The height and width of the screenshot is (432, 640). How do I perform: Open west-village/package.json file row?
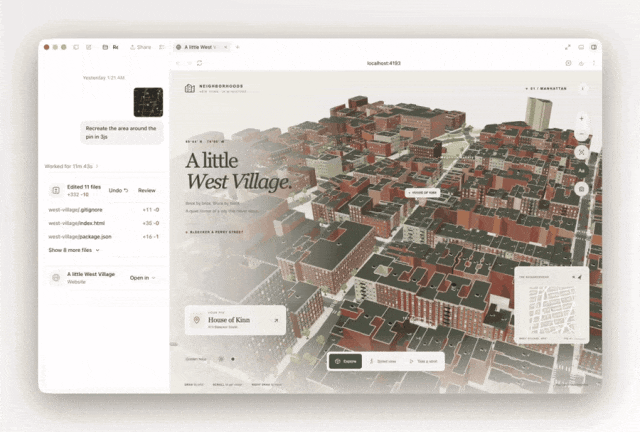click(104, 237)
